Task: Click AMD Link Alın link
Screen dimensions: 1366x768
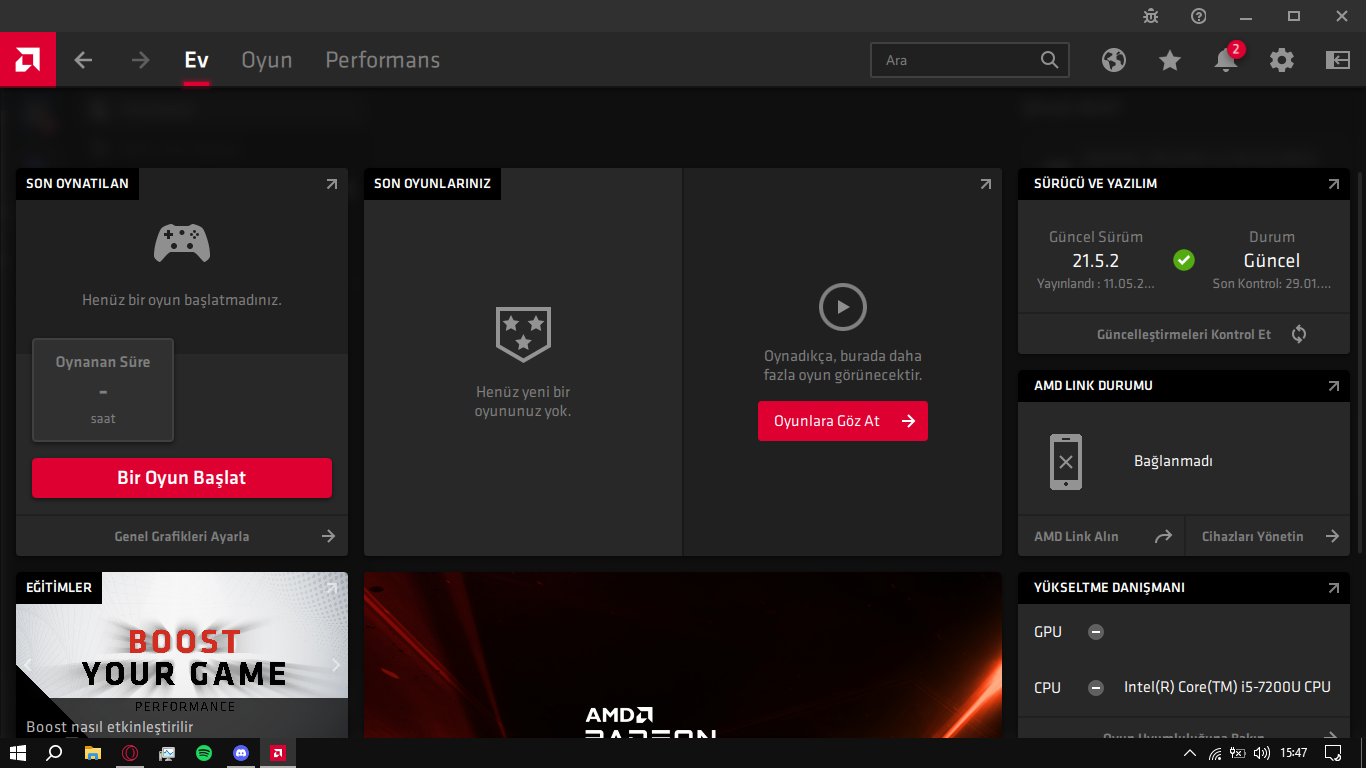Action: tap(1076, 536)
